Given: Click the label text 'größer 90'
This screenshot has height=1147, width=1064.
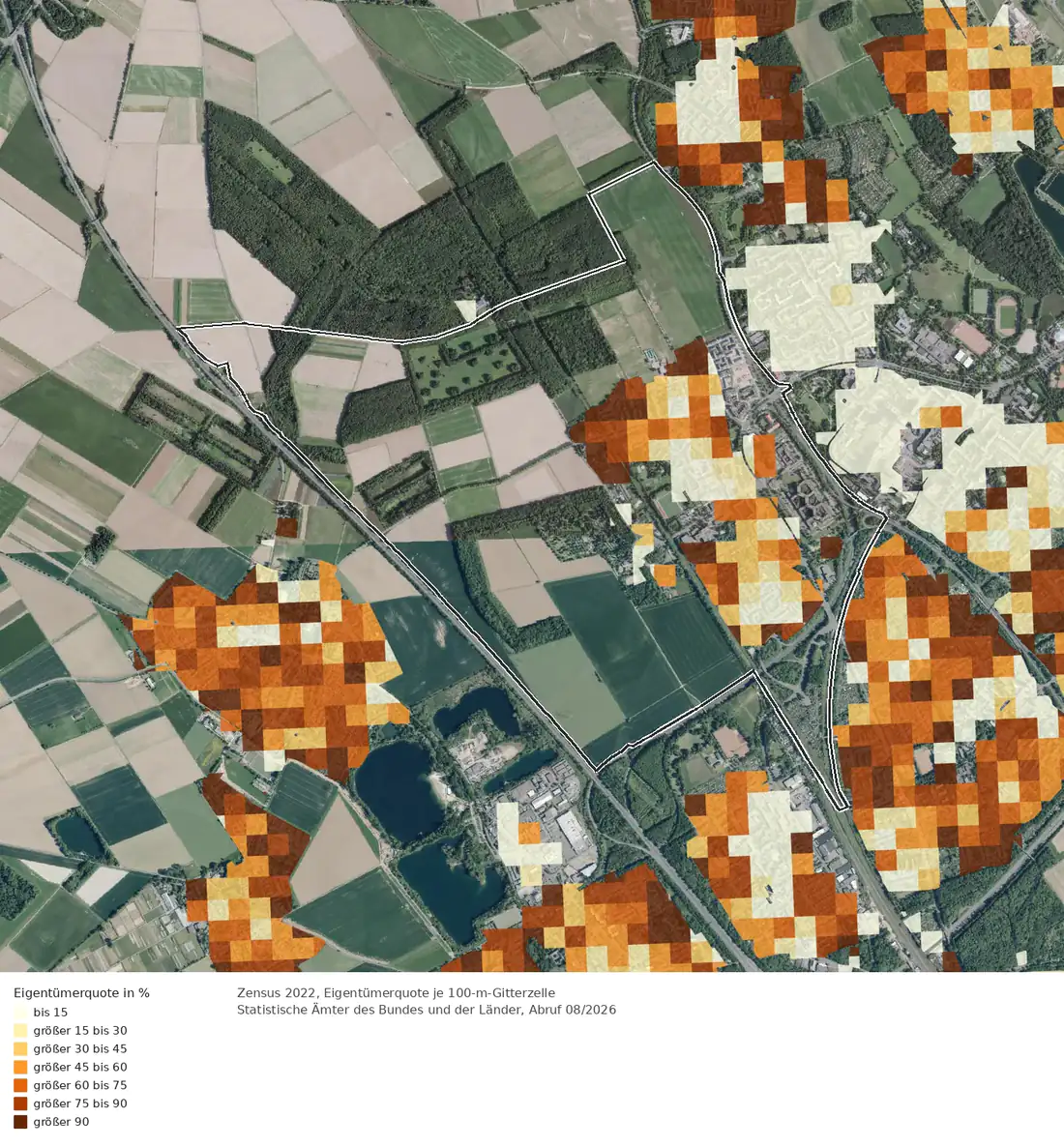Looking at the screenshot, I should click(x=62, y=1122).
